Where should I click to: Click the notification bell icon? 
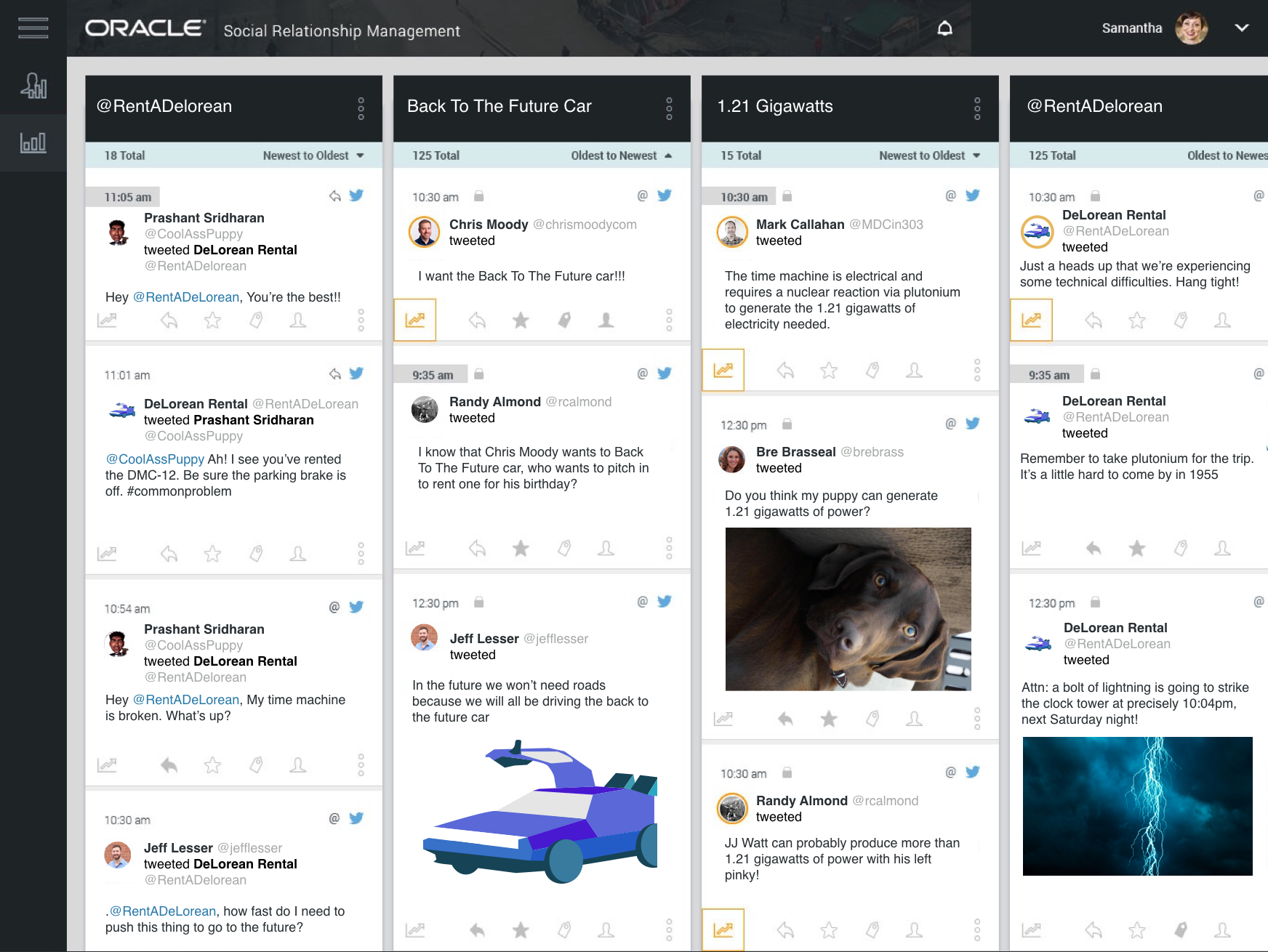coord(944,28)
